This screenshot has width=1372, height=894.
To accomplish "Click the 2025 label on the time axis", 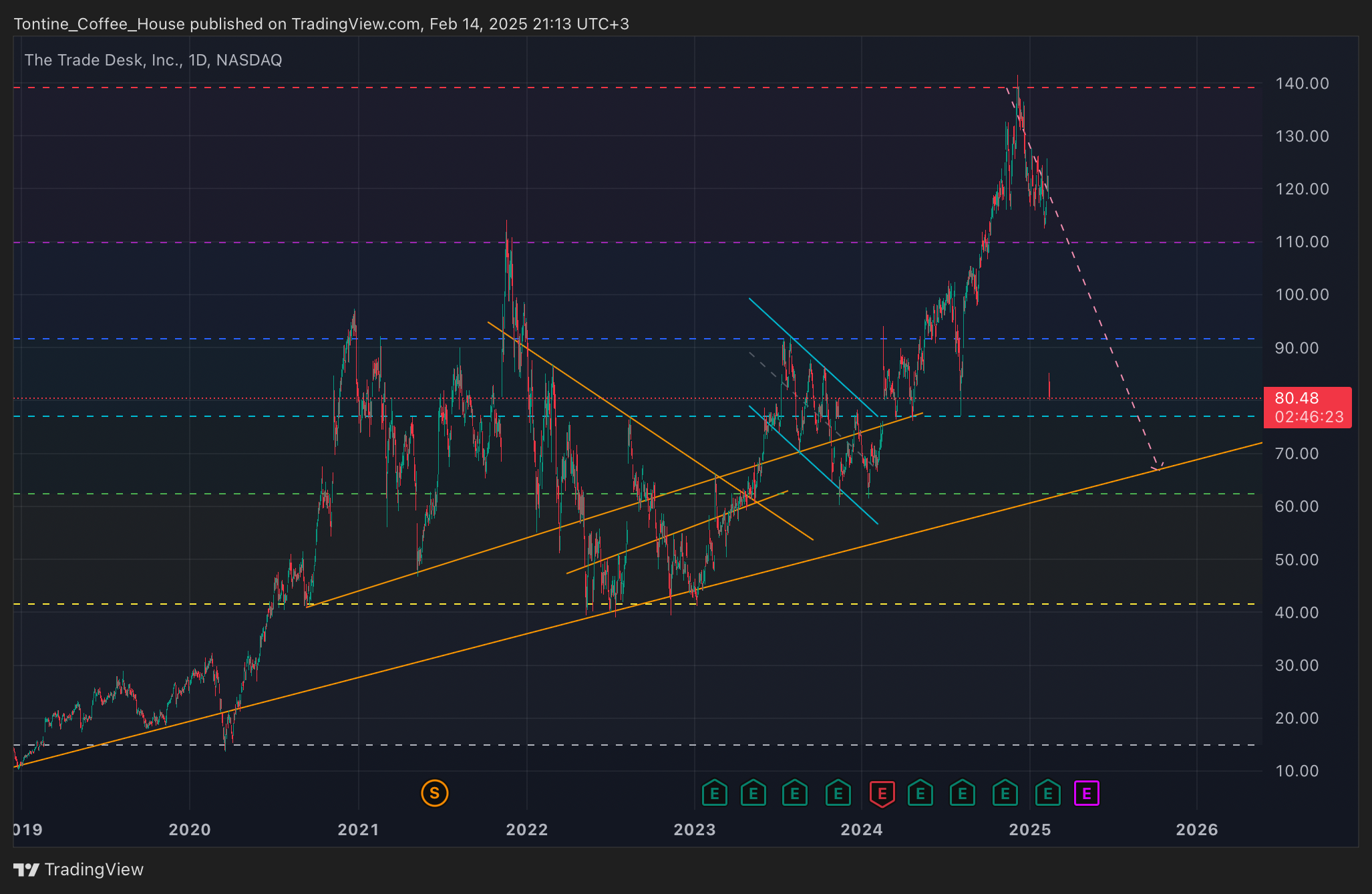I will tap(1030, 830).
